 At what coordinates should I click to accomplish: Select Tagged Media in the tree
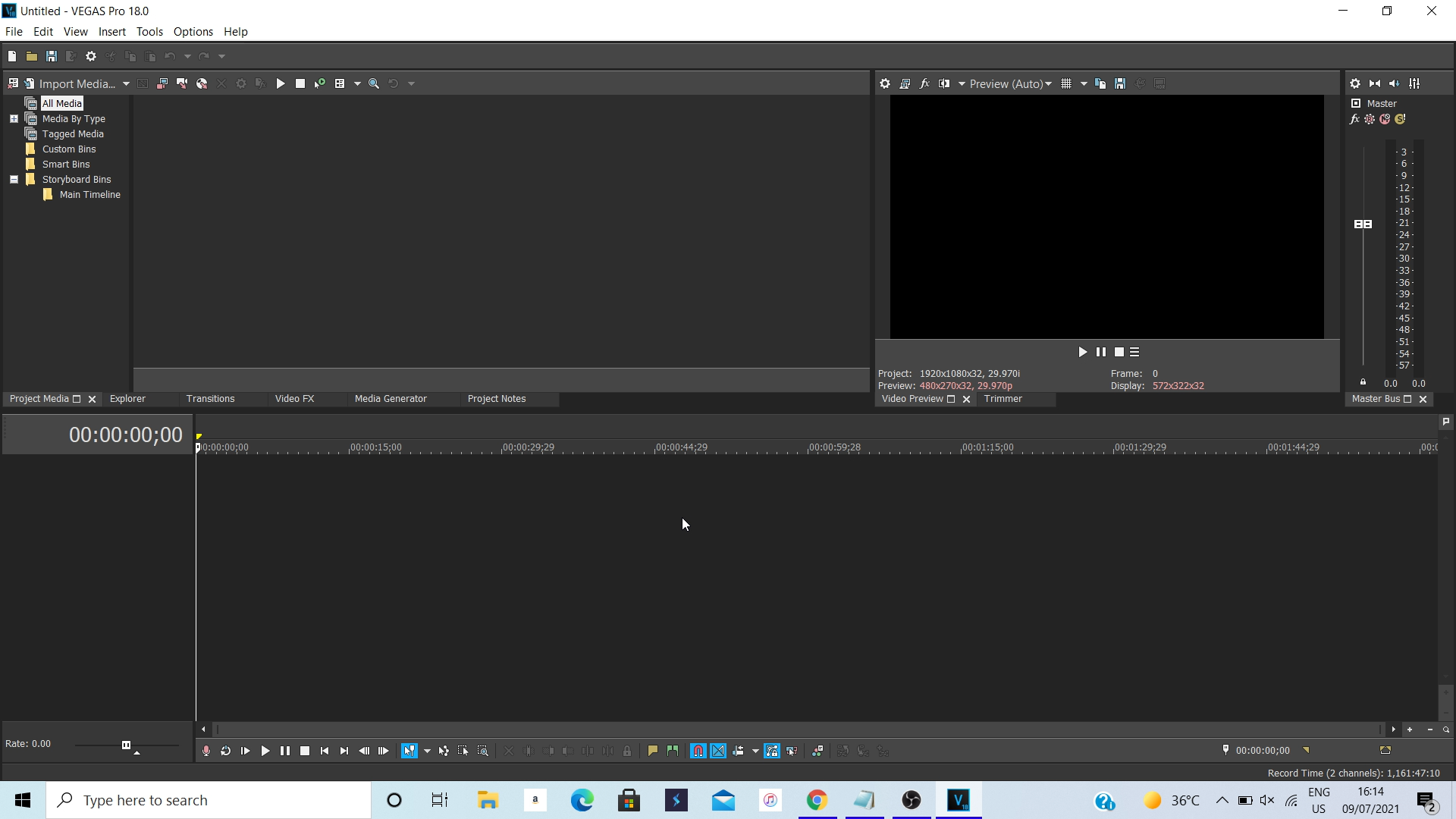pyautogui.click(x=73, y=134)
